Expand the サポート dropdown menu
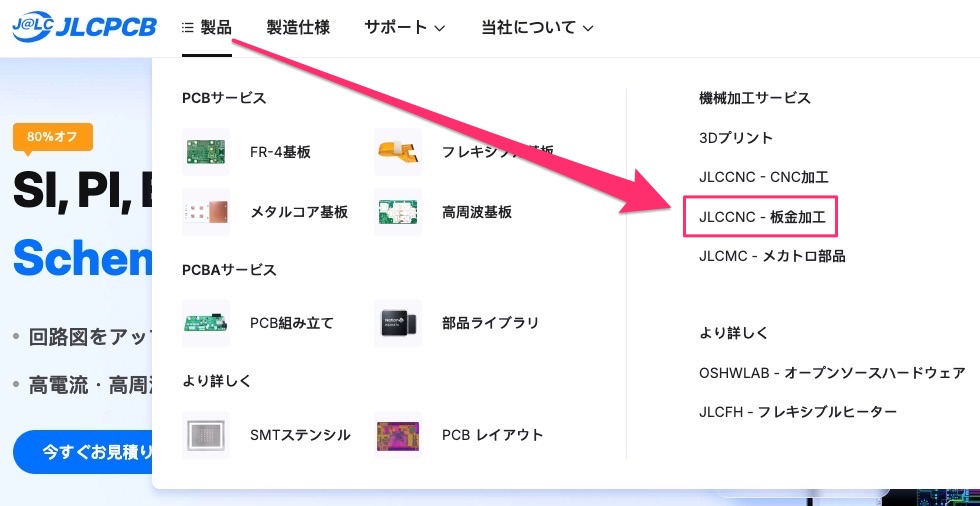The height and width of the screenshot is (506, 980). click(x=404, y=27)
